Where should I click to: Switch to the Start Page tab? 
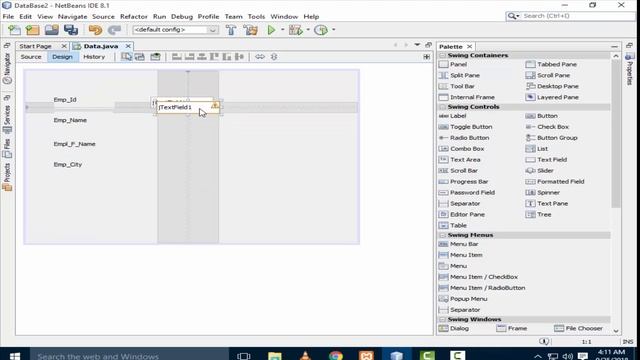36,46
